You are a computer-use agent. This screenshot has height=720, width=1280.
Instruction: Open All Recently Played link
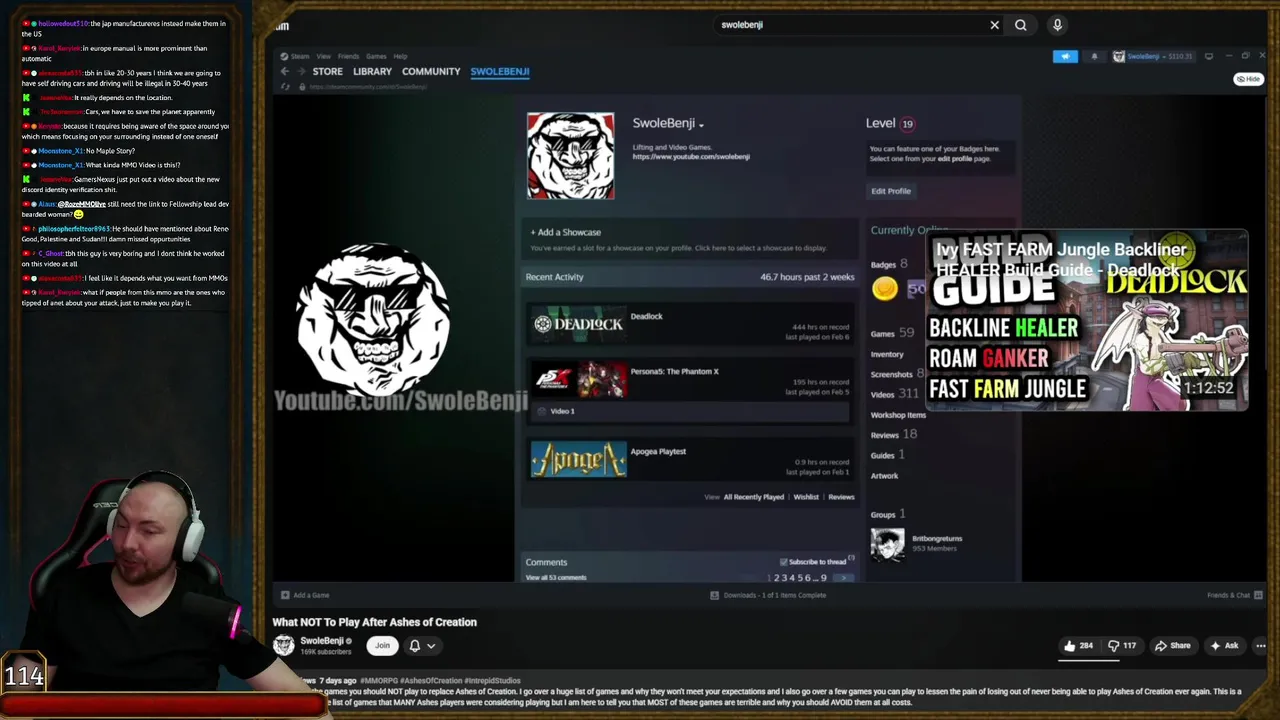pos(753,497)
